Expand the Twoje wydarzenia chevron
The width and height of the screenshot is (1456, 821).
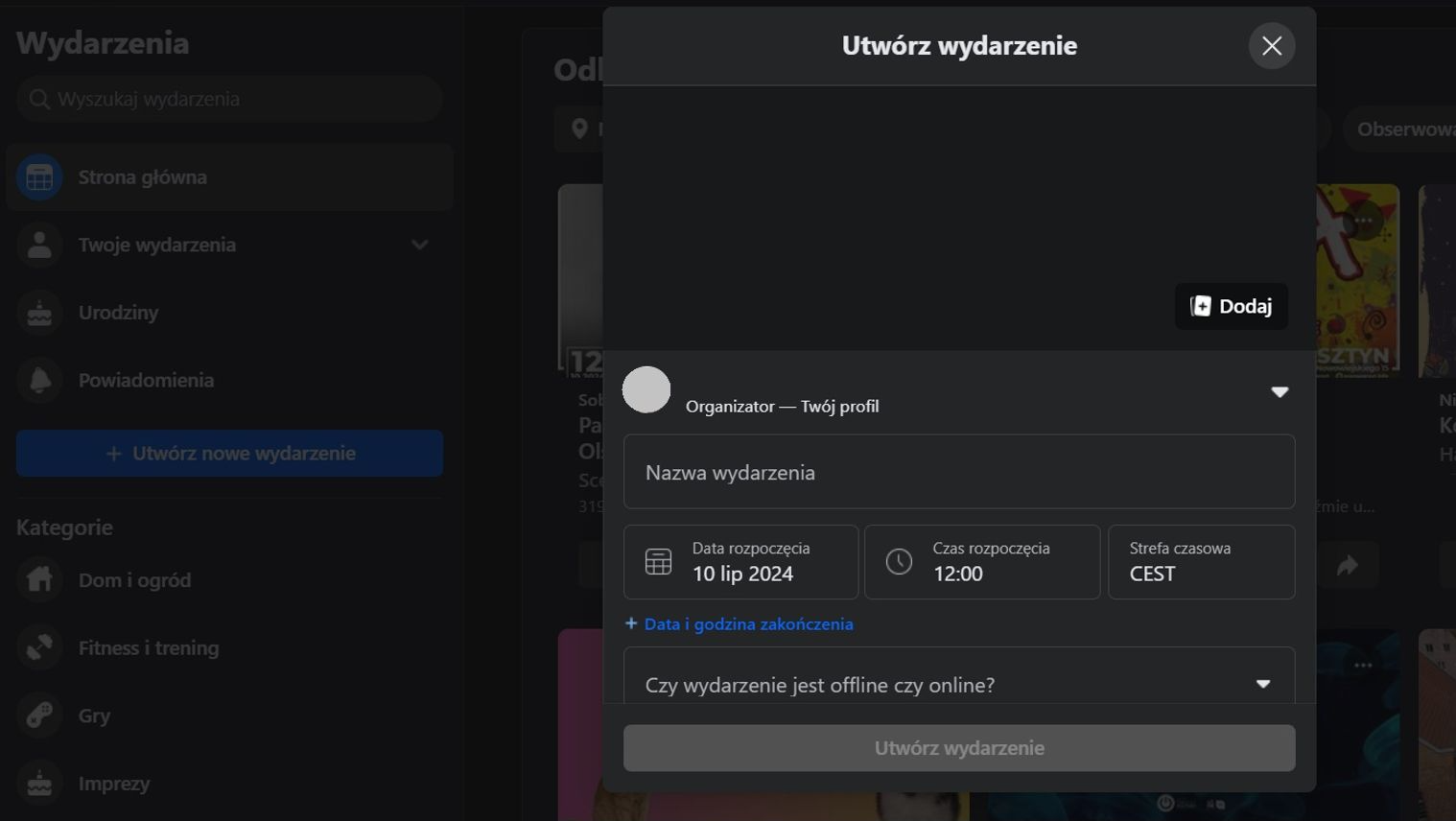419,245
